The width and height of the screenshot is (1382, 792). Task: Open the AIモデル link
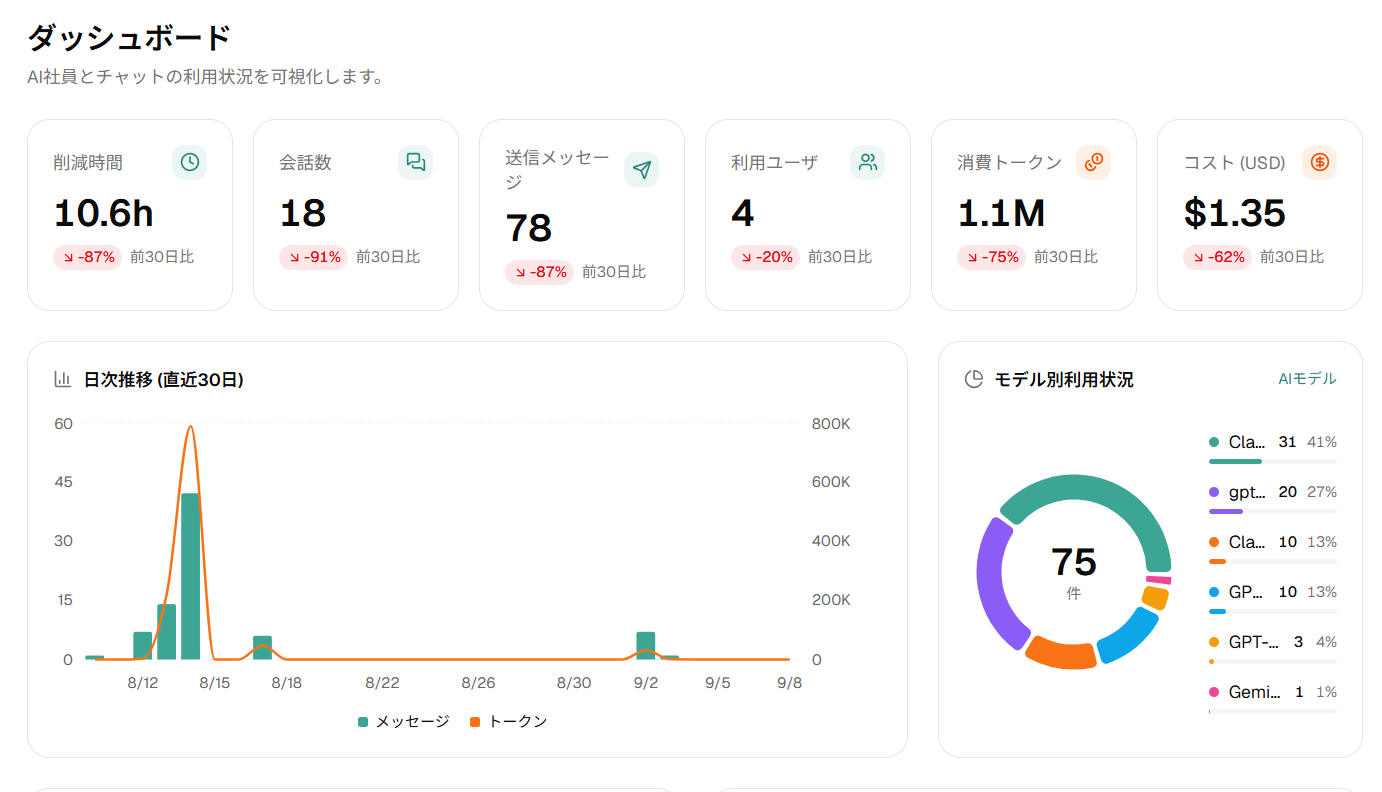point(1307,378)
